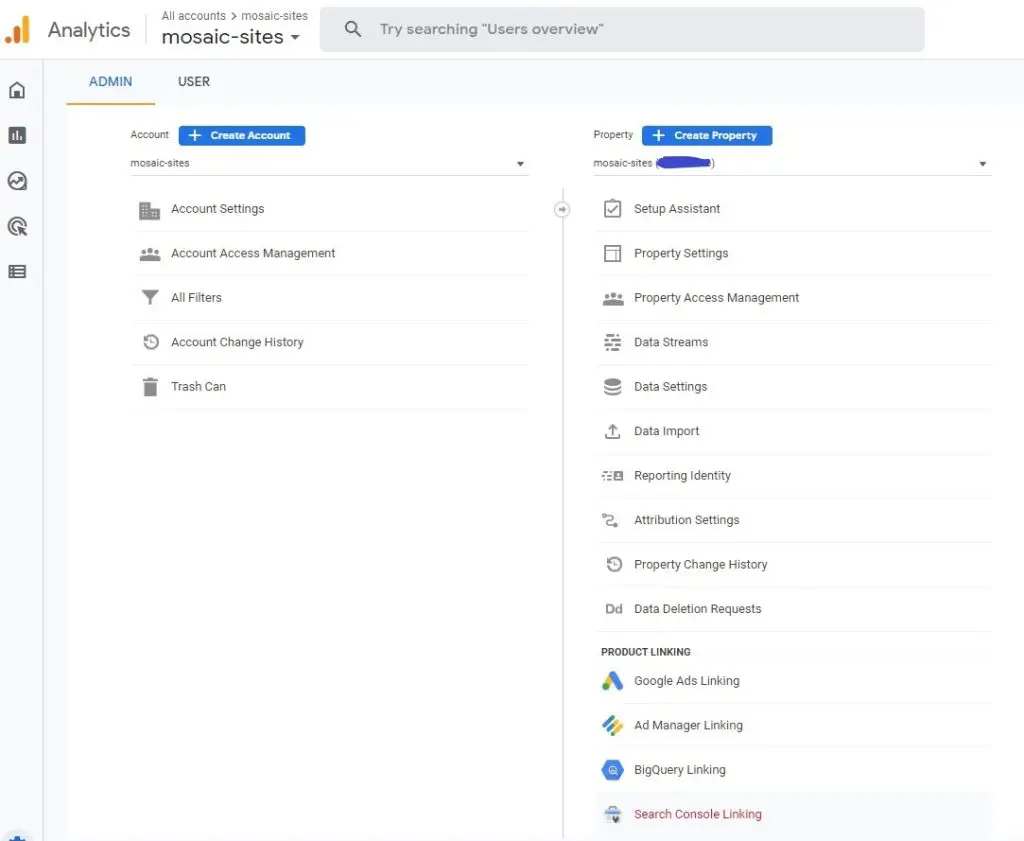Click the Analytics product name
Viewport: 1024px width, 841px height.
tap(89, 30)
